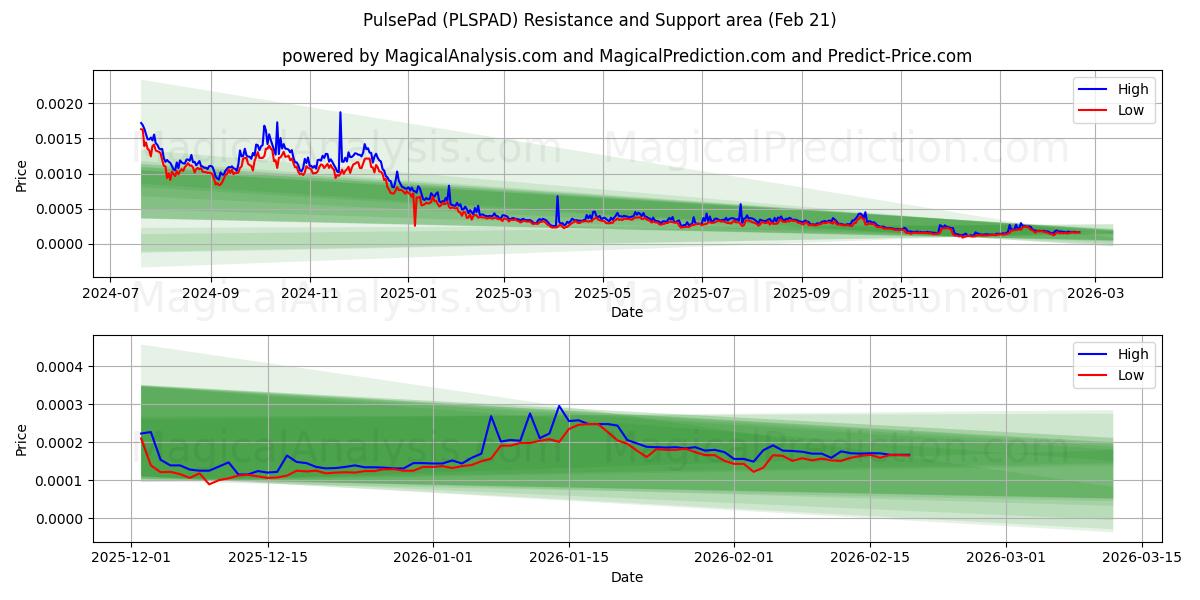Click the 'Price' axis title of bottom chart
The image size is (1200, 600).
click(22, 439)
